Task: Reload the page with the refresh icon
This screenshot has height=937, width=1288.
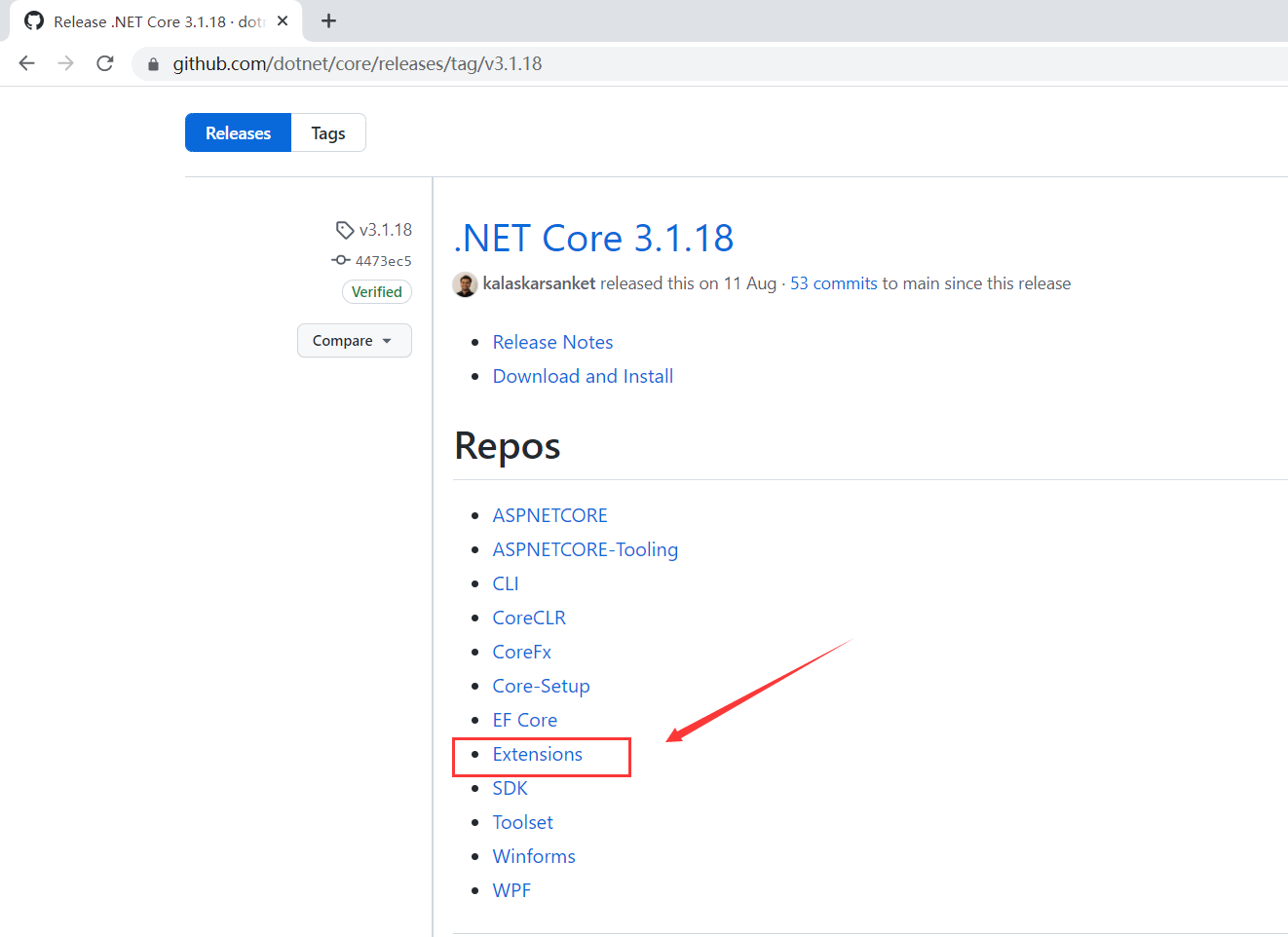Action: click(x=105, y=63)
